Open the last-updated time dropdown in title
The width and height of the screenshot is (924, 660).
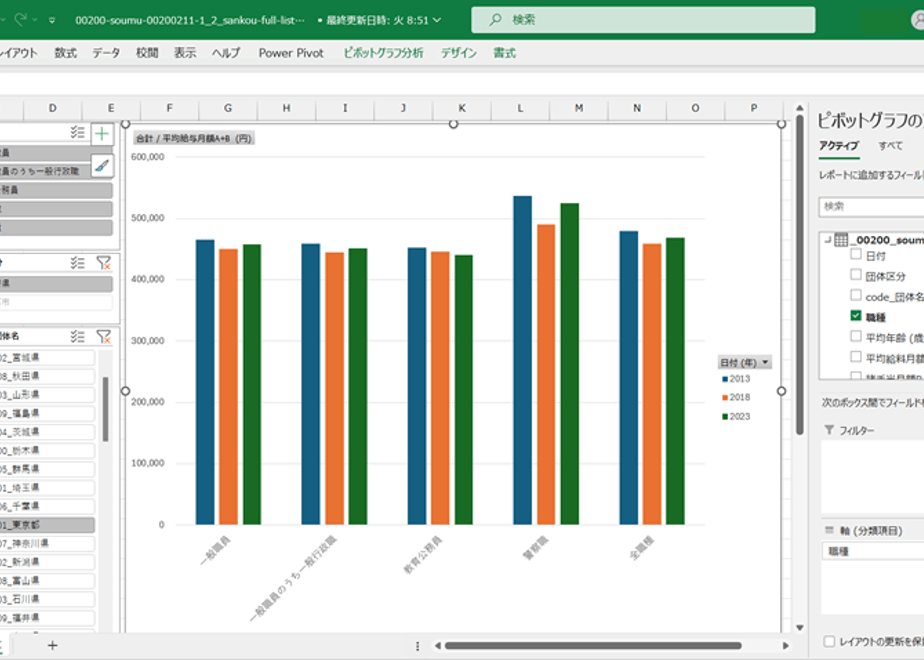(437, 20)
